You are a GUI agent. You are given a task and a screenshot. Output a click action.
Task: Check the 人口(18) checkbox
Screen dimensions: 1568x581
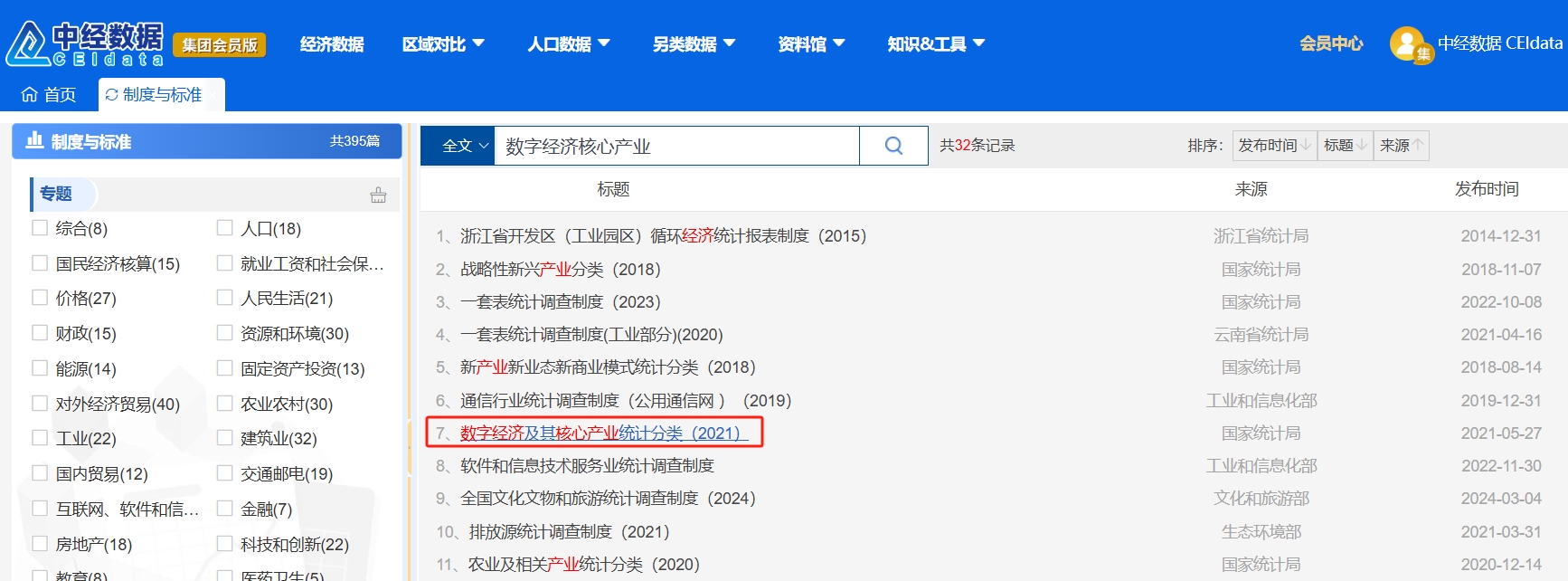(x=224, y=227)
